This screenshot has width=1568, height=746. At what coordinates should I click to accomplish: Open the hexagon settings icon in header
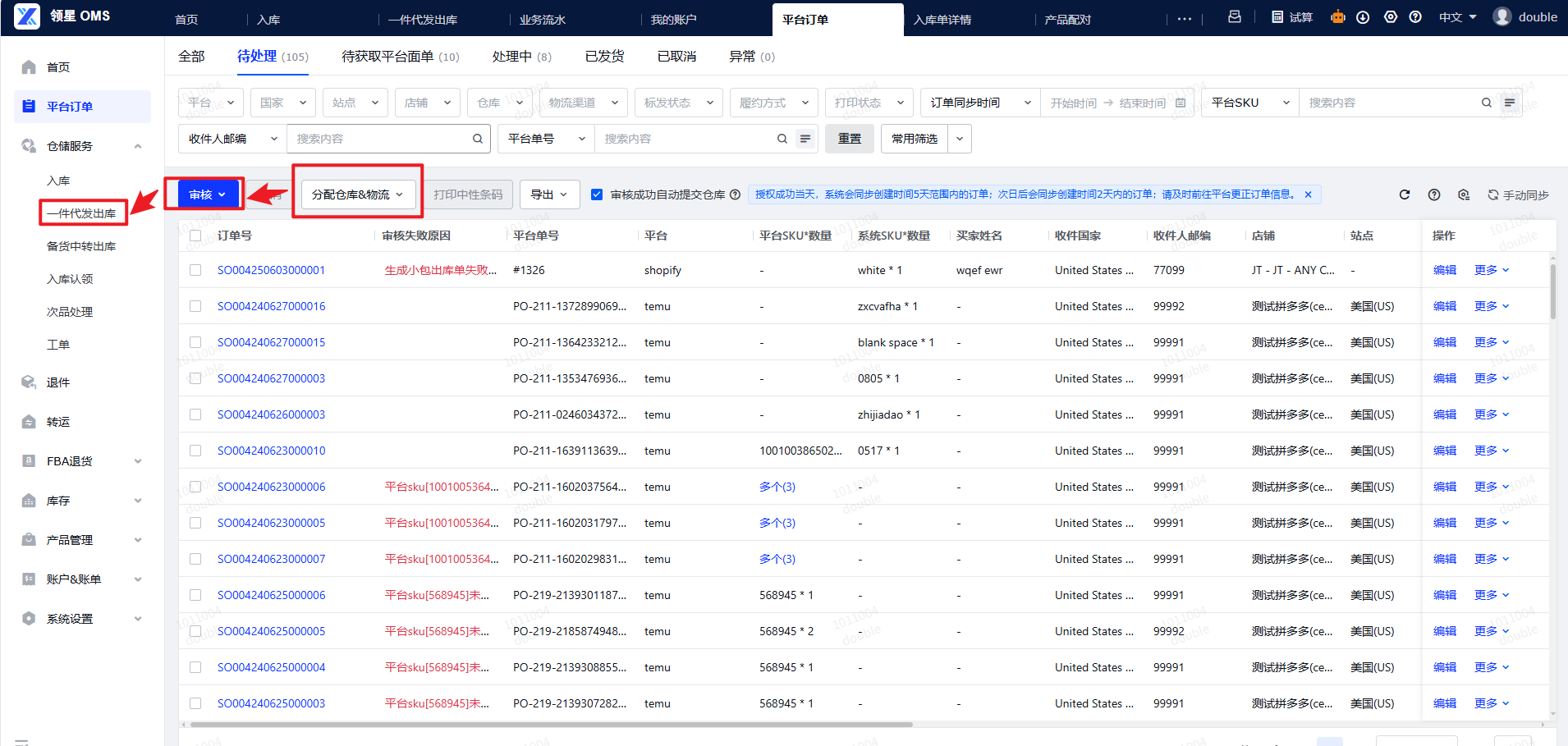(x=1391, y=17)
